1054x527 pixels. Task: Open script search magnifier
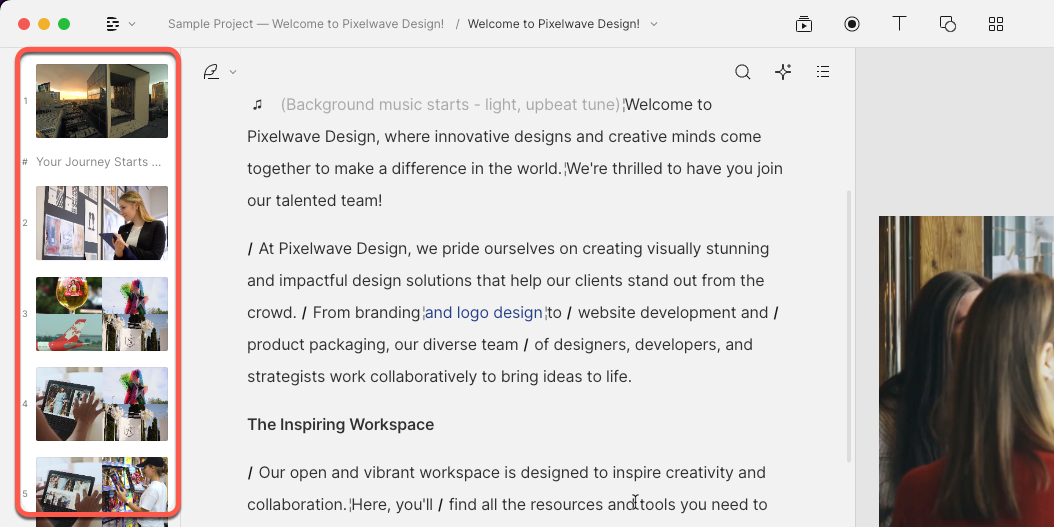(743, 72)
